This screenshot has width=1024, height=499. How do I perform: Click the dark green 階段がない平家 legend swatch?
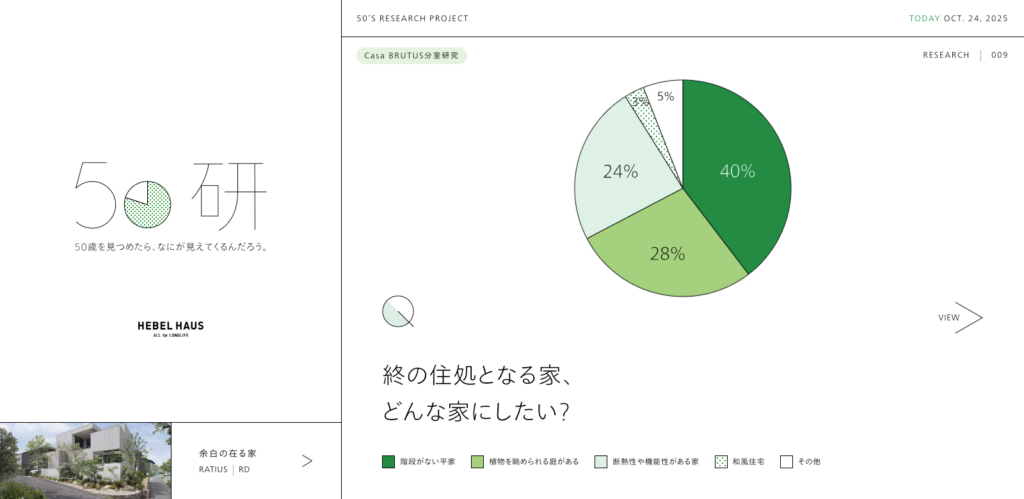point(389,462)
